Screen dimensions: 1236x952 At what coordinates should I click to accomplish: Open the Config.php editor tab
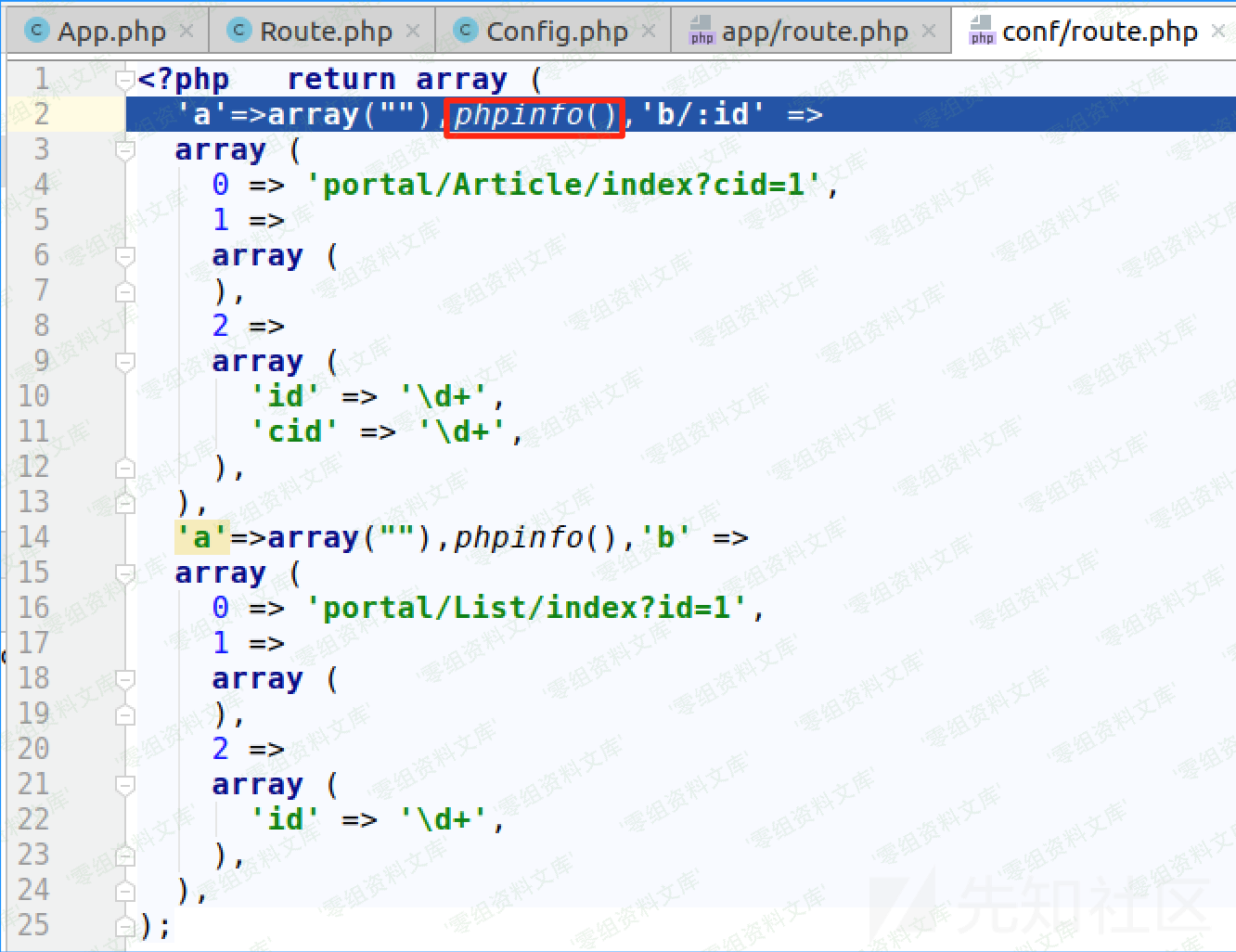coord(556,31)
